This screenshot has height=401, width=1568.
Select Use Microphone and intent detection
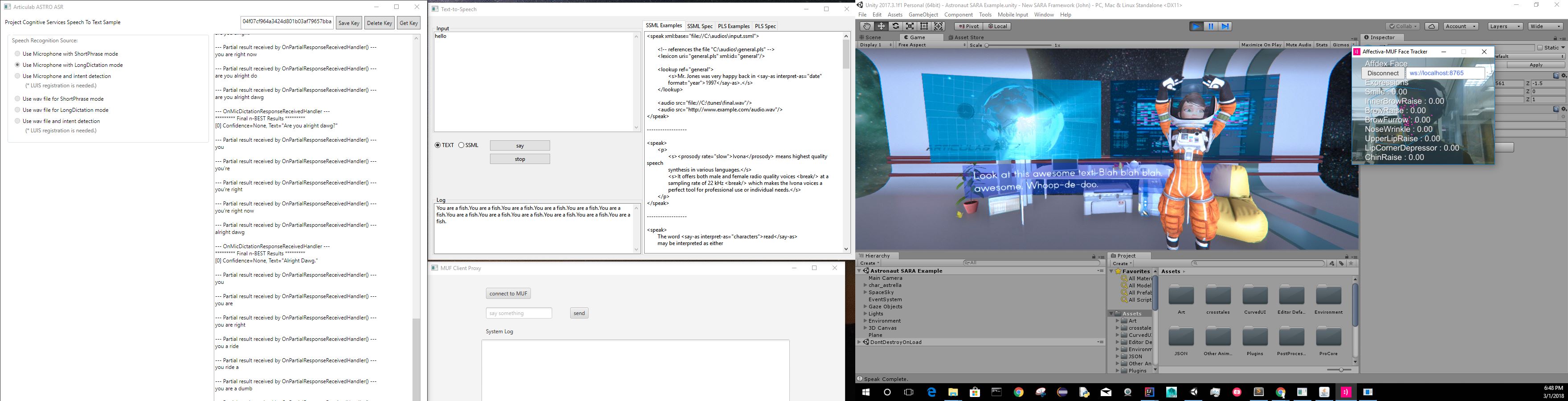coord(18,76)
